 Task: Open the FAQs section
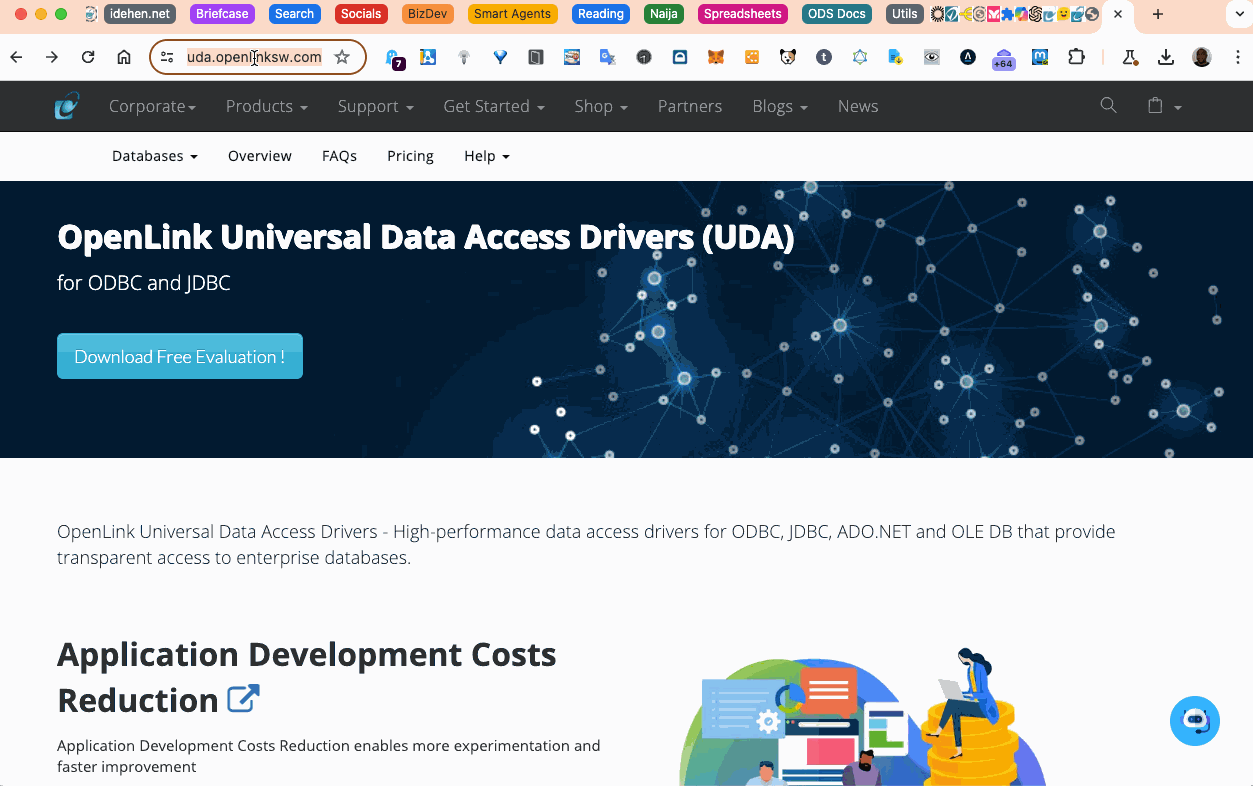click(x=339, y=156)
